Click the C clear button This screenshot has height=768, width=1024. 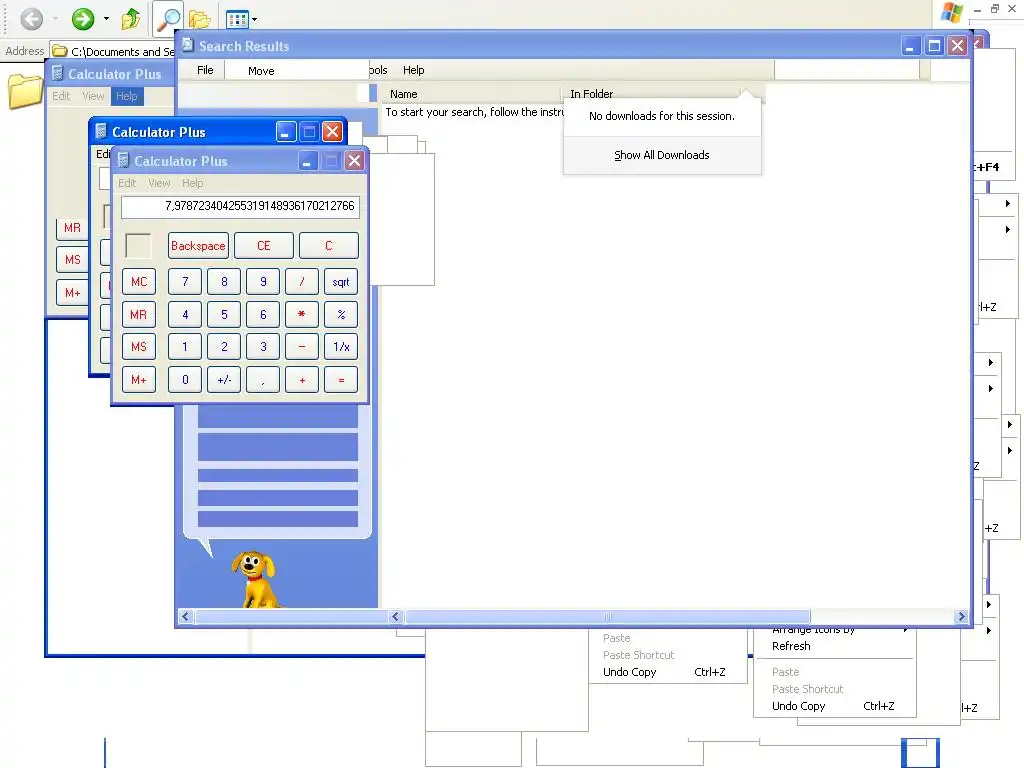(328, 246)
